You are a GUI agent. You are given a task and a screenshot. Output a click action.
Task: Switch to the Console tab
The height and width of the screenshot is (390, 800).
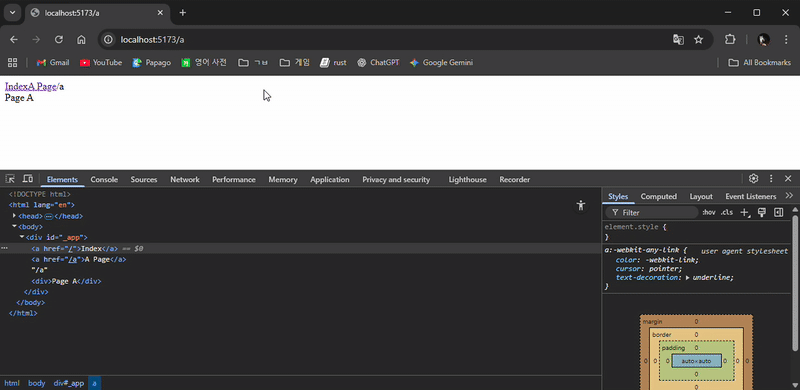coord(104,180)
